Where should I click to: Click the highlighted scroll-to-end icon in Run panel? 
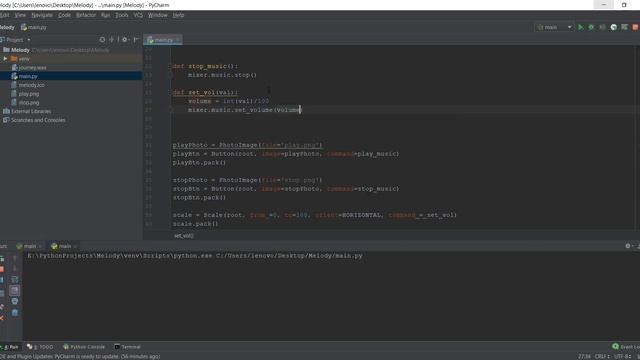(15, 290)
